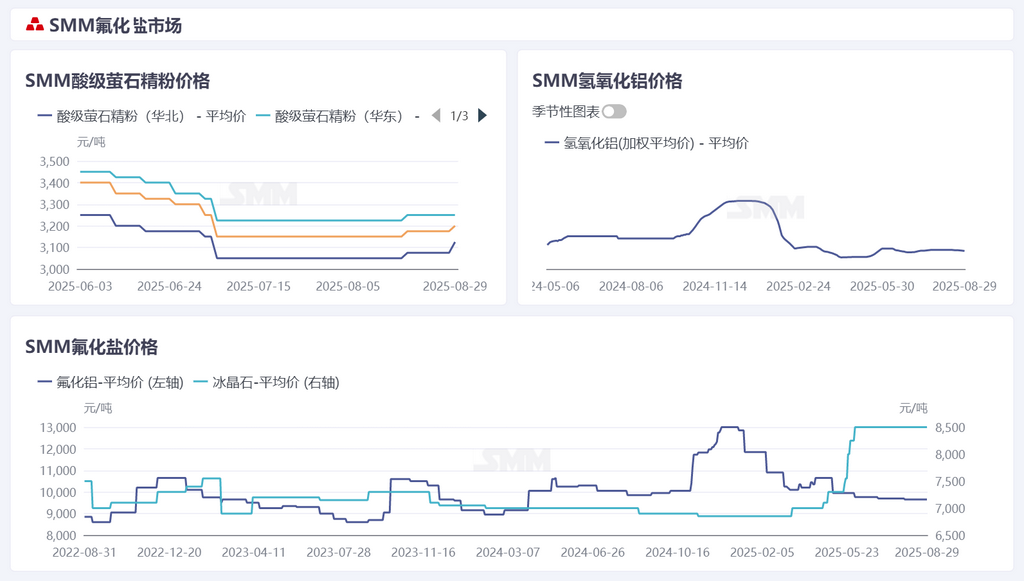Click the 2025-02-05 date label

(x=762, y=552)
